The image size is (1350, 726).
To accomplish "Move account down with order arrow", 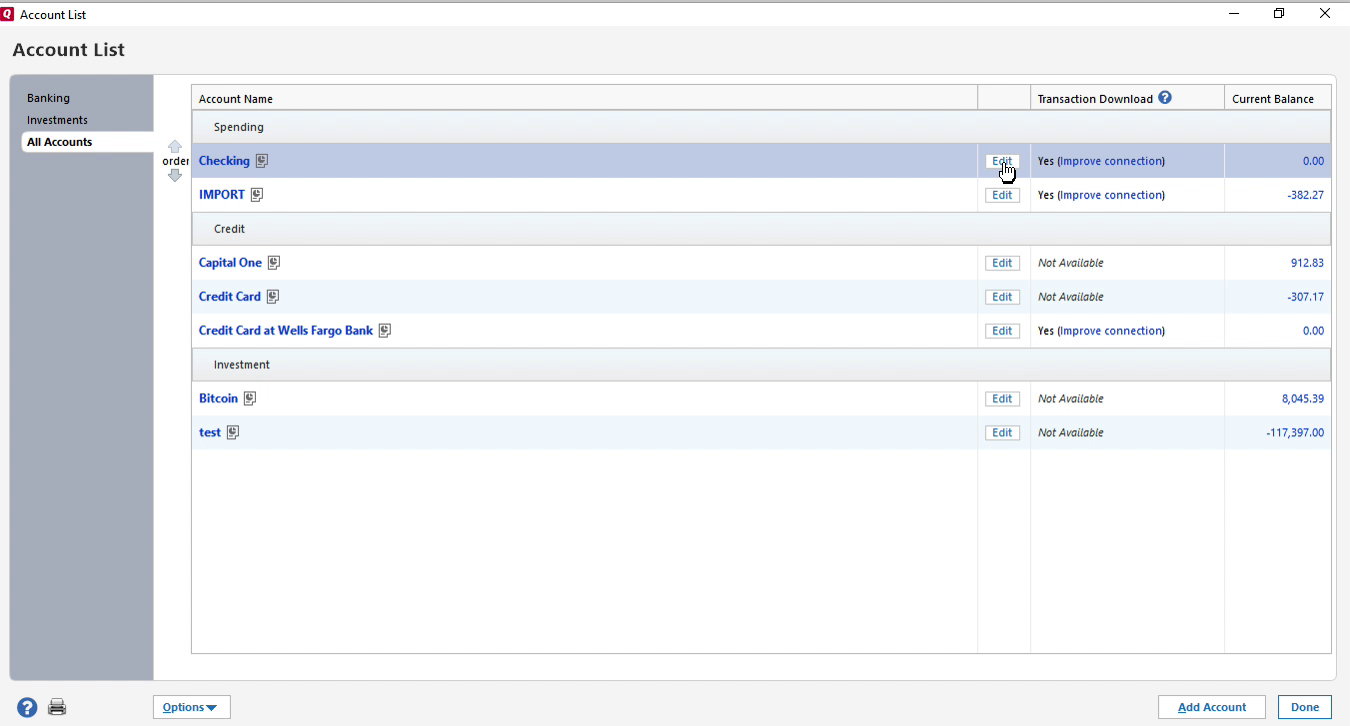I will tap(175, 176).
